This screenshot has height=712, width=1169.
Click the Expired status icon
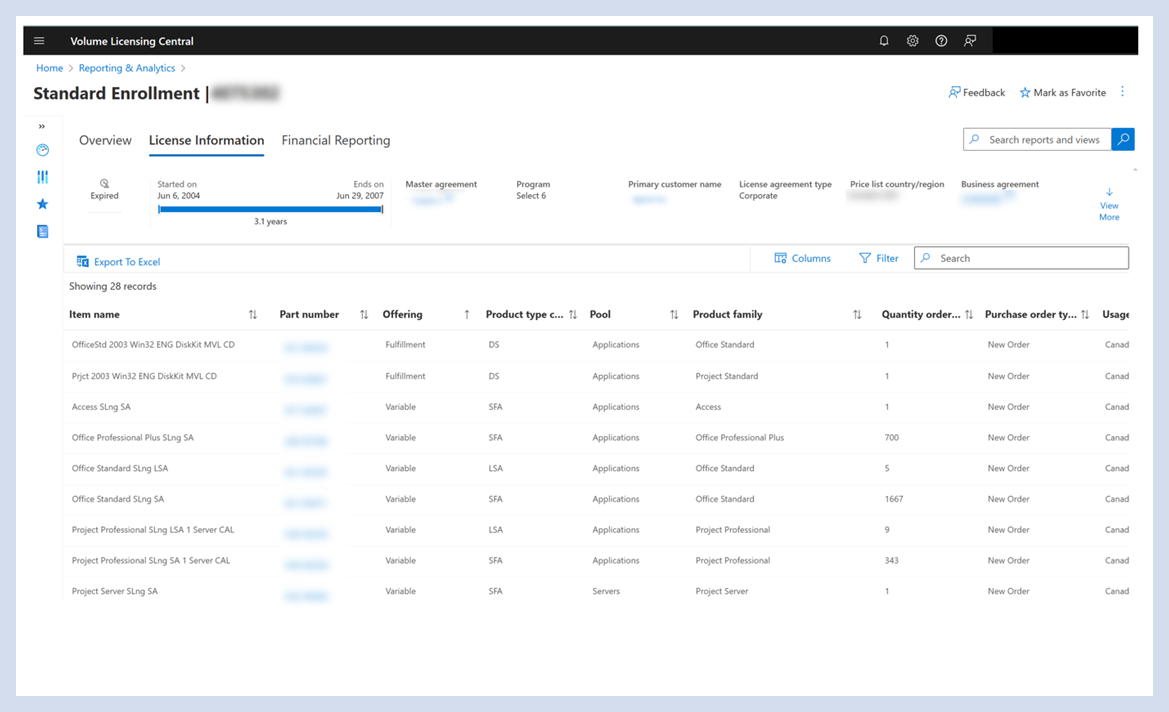[104, 183]
